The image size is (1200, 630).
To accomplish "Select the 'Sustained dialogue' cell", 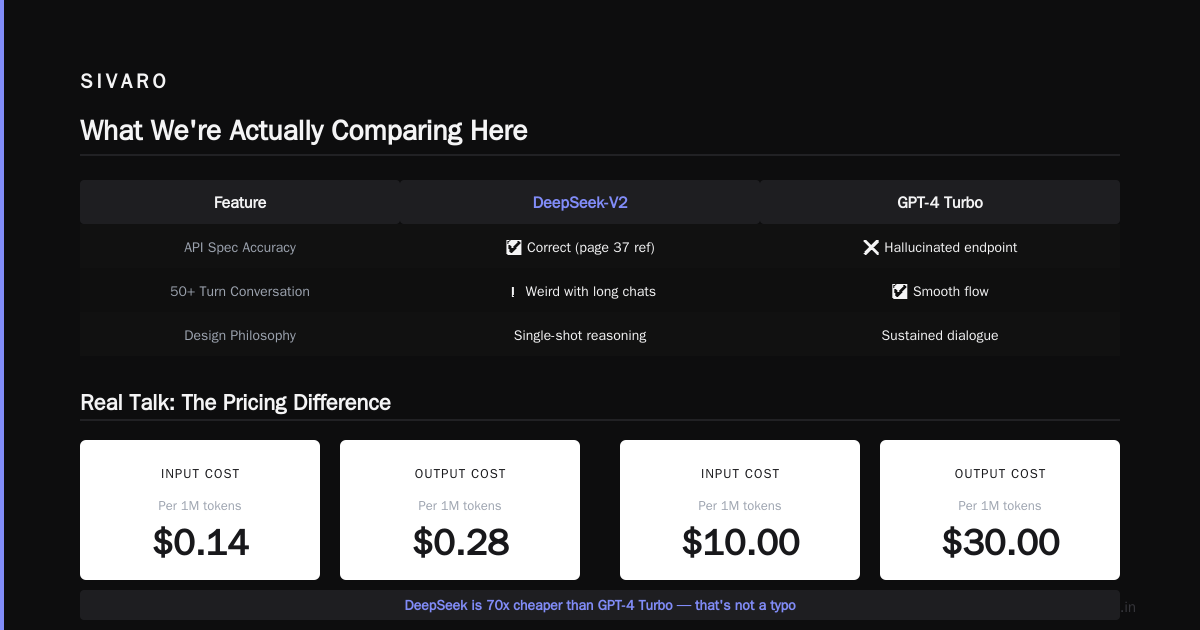I will (940, 335).
